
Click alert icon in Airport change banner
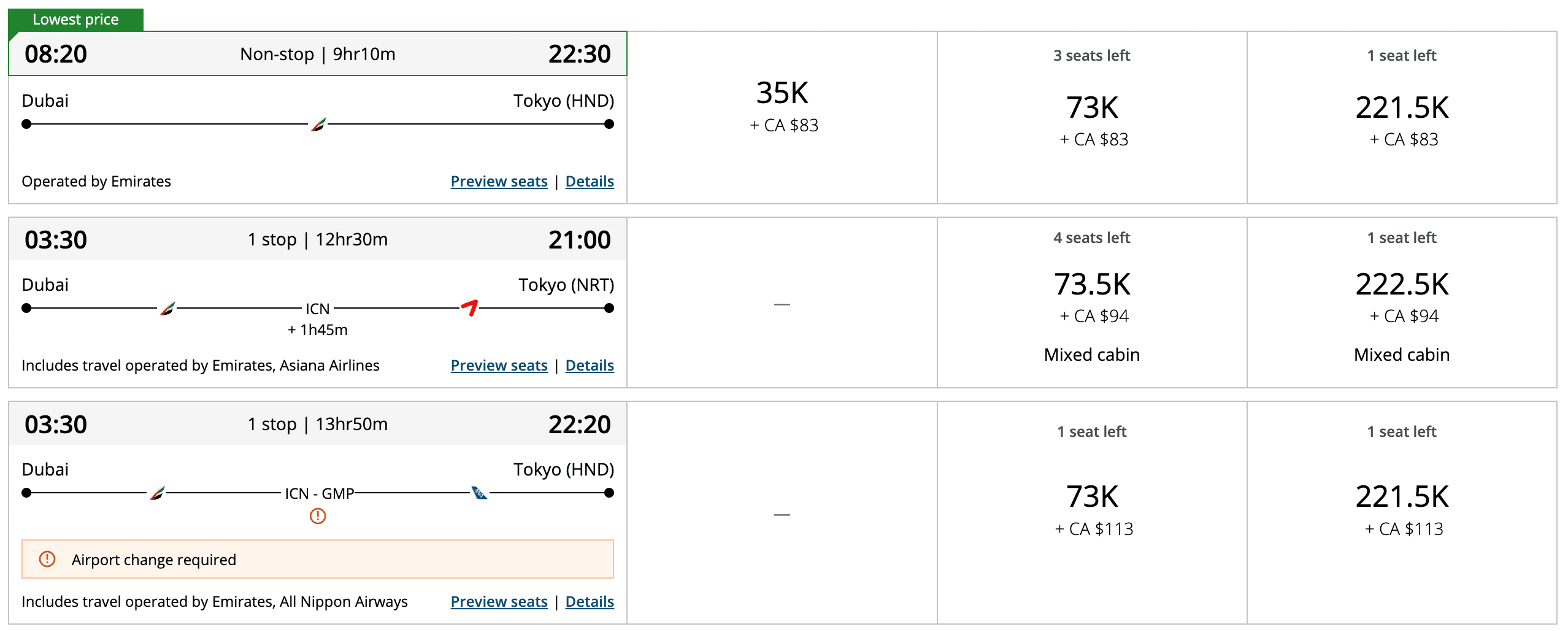[x=47, y=559]
